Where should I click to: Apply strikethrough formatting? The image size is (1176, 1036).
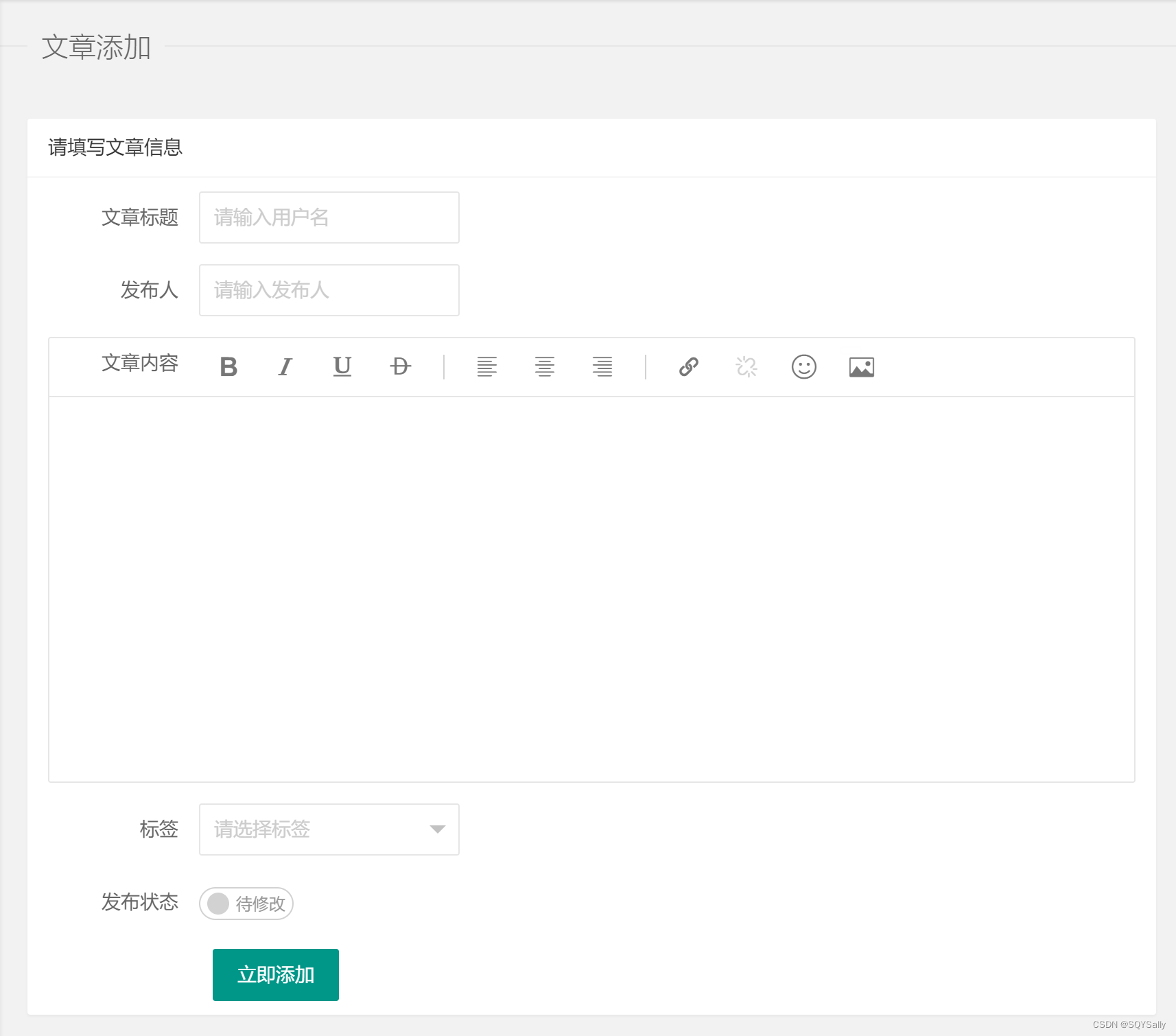point(400,367)
